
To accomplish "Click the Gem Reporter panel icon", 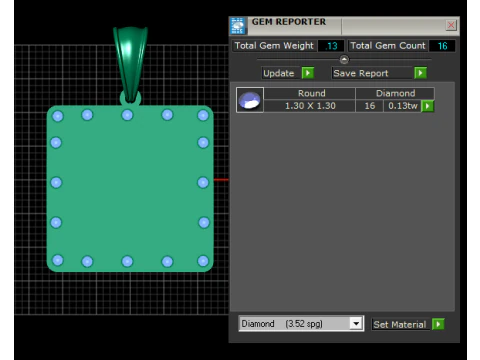I will [x=238, y=26].
